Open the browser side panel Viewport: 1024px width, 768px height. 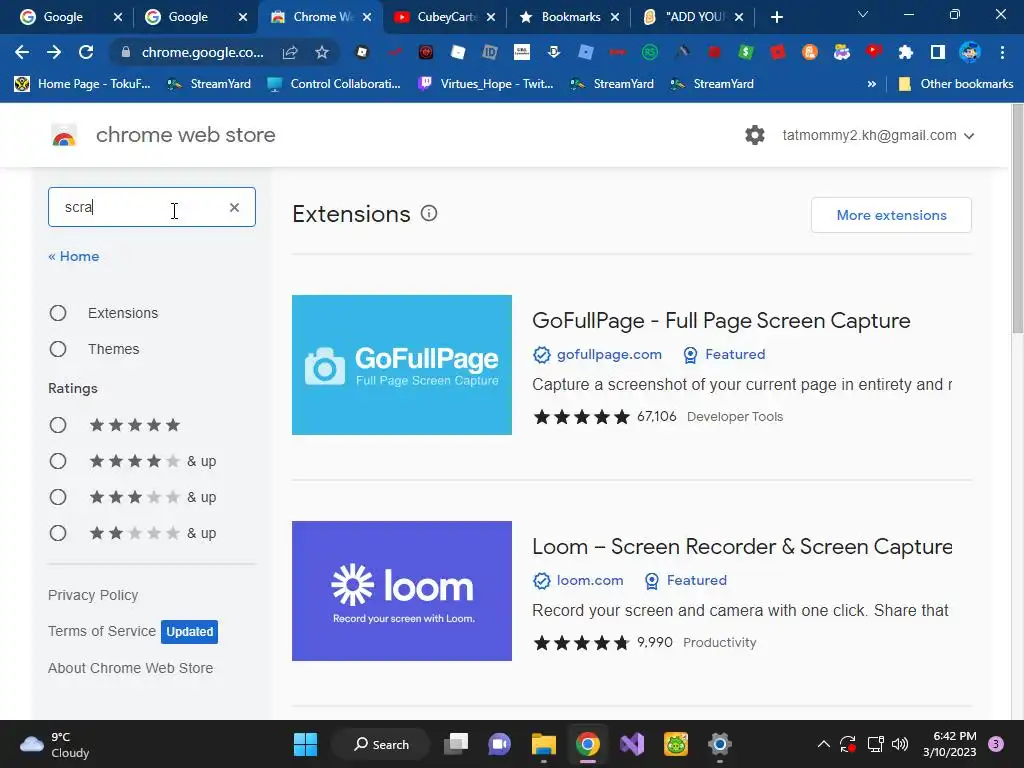click(938, 52)
